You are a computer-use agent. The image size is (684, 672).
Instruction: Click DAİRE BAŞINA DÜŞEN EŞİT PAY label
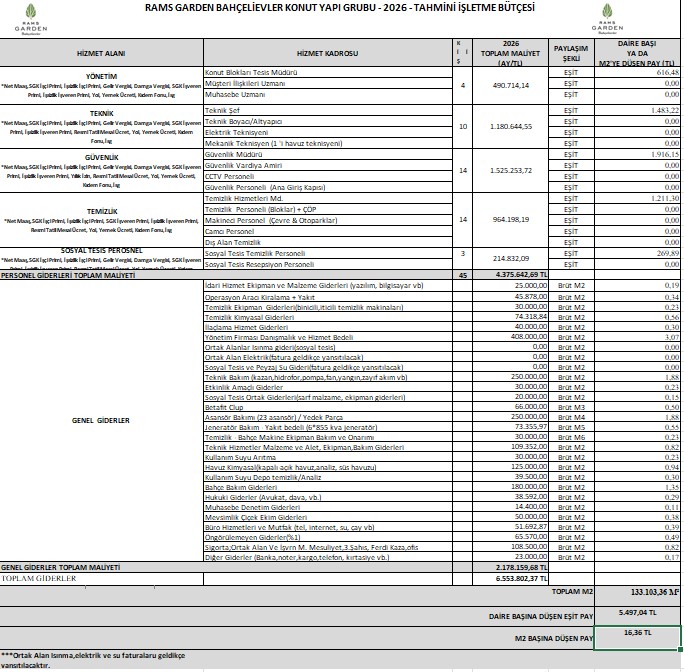point(541,617)
